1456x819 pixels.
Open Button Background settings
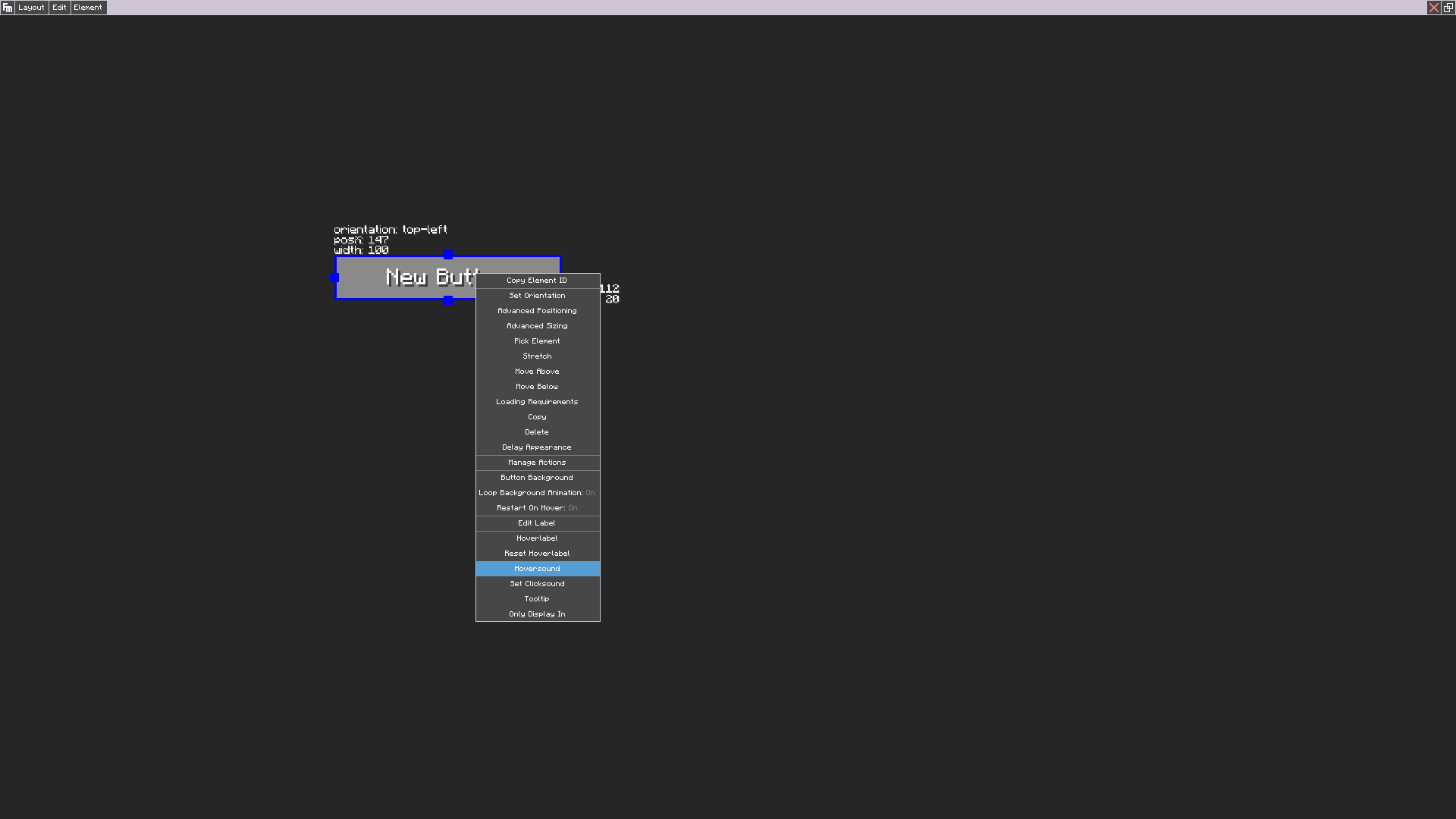pyautogui.click(x=538, y=478)
